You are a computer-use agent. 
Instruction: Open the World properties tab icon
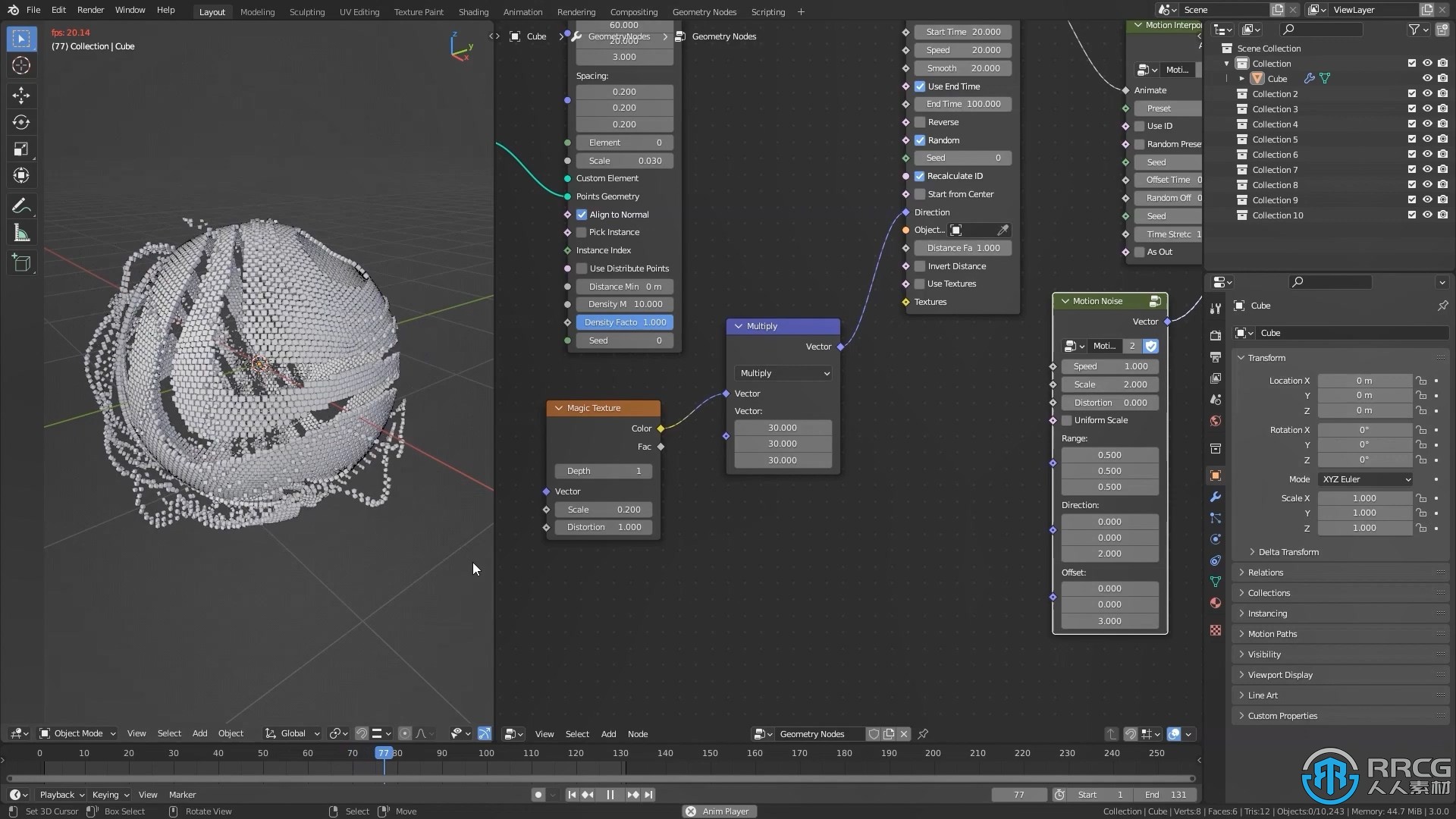(x=1216, y=421)
